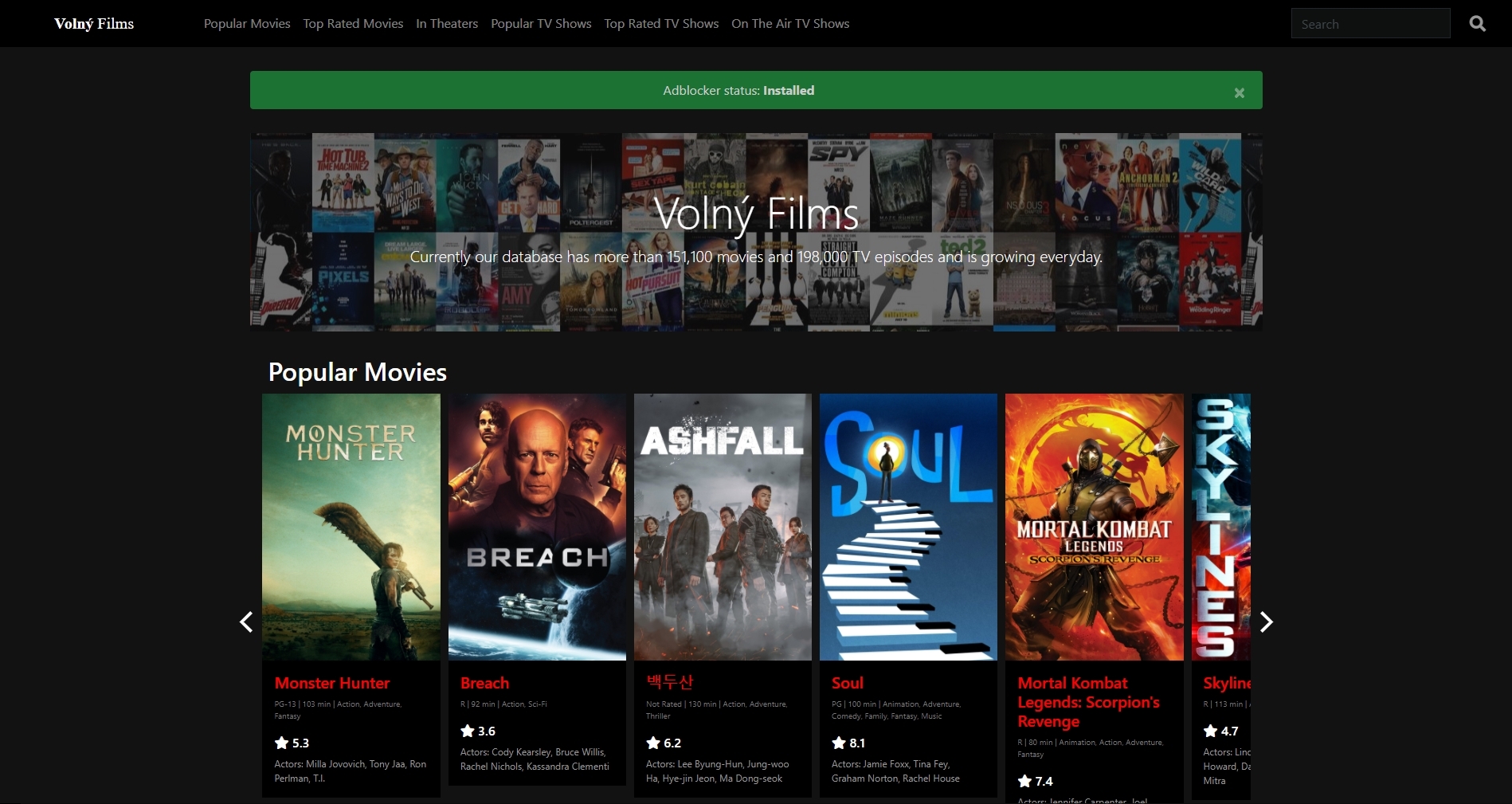Open the Mortal Kombat Legends poster
Image resolution: width=1512 pixels, height=804 pixels.
pyautogui.click(x=1095, y=527)
